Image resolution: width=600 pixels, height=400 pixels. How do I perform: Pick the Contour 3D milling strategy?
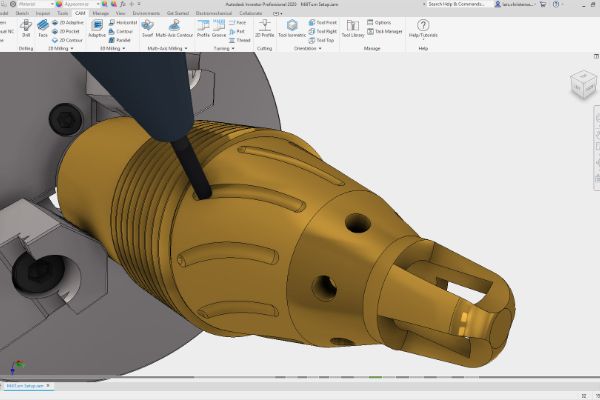click(x=121, y=31)
